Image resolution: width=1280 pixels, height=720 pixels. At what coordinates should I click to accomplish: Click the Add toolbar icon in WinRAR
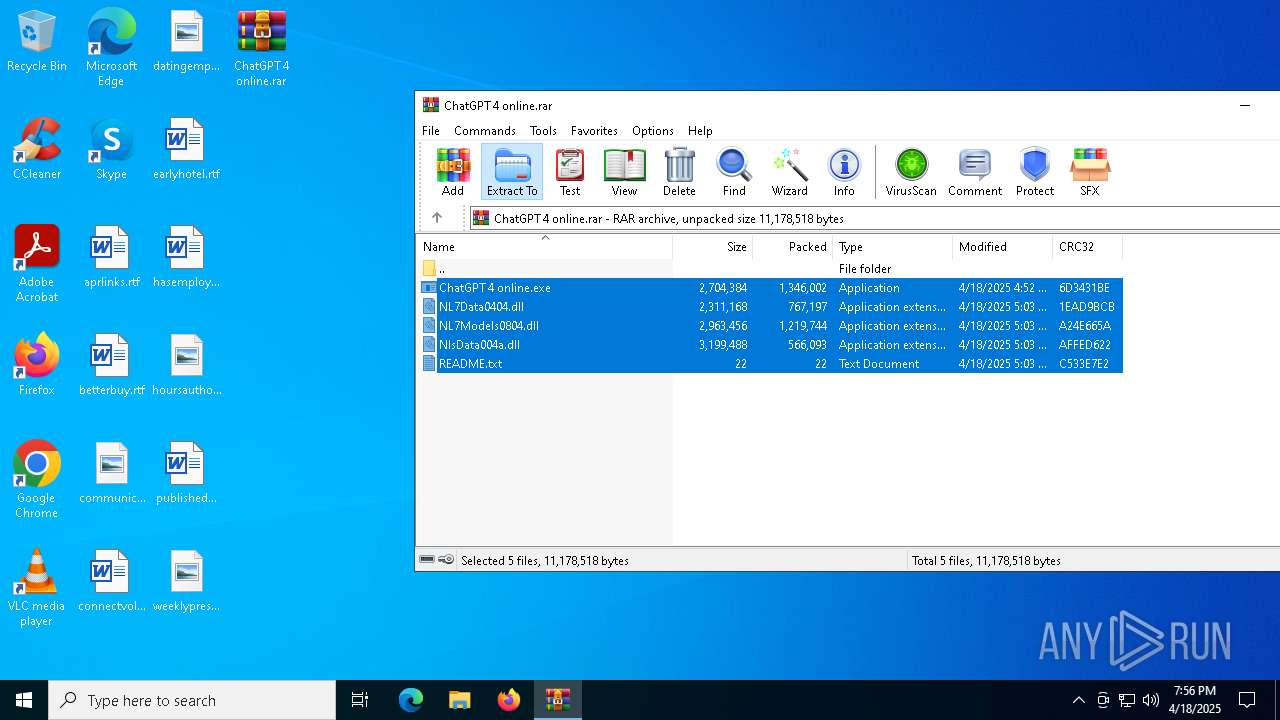[453, 172]
